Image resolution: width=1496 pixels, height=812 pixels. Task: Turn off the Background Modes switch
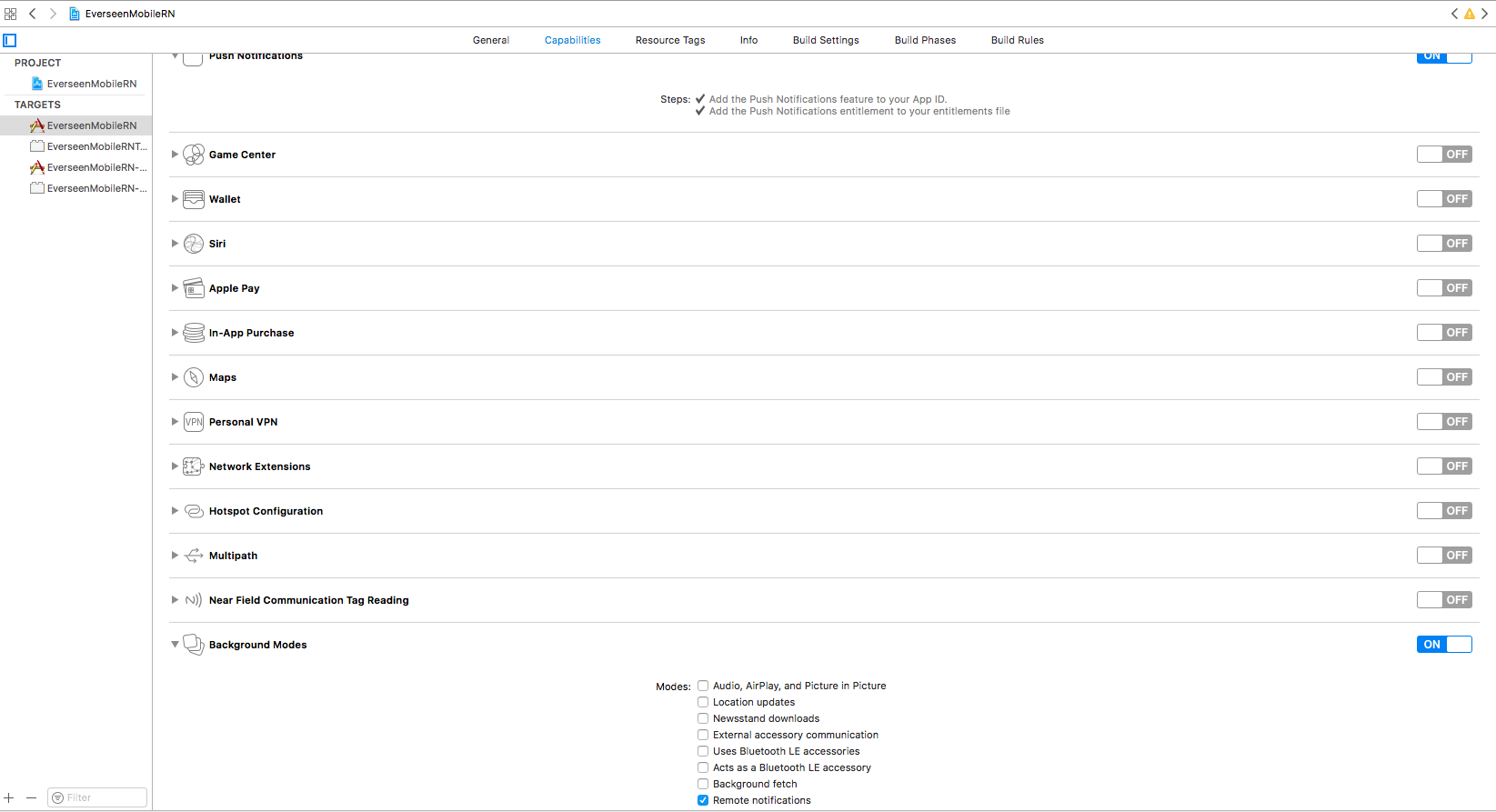[1444, 645]
